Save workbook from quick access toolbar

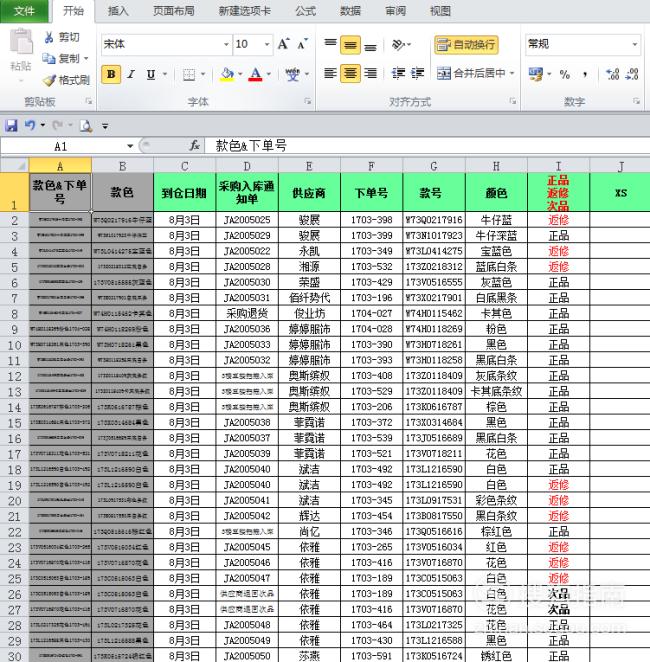pyautogui.click(x=11, y=126)
